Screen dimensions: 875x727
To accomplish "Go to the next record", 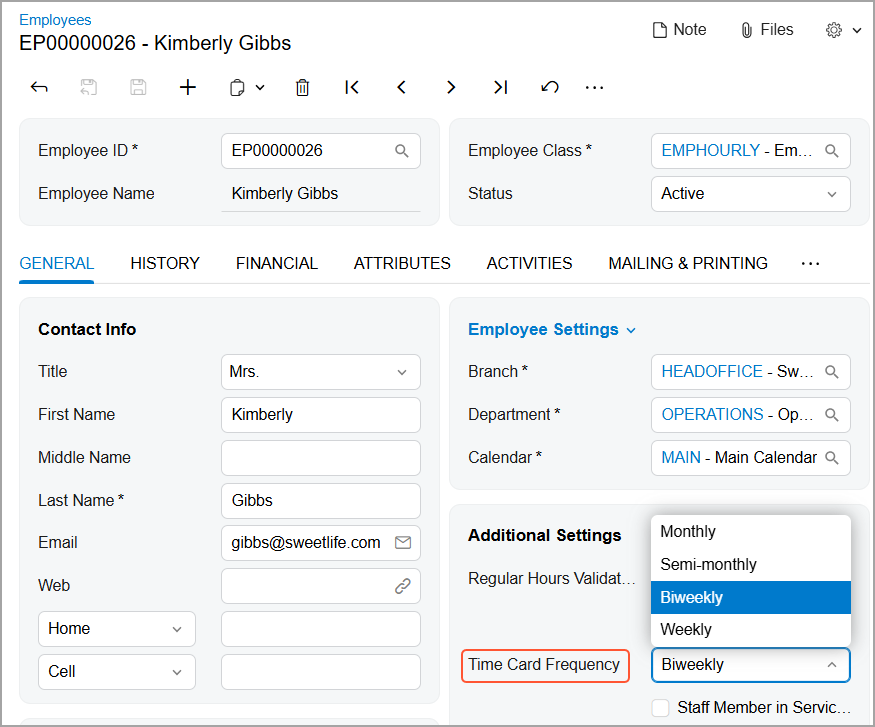I will (451, 87).
